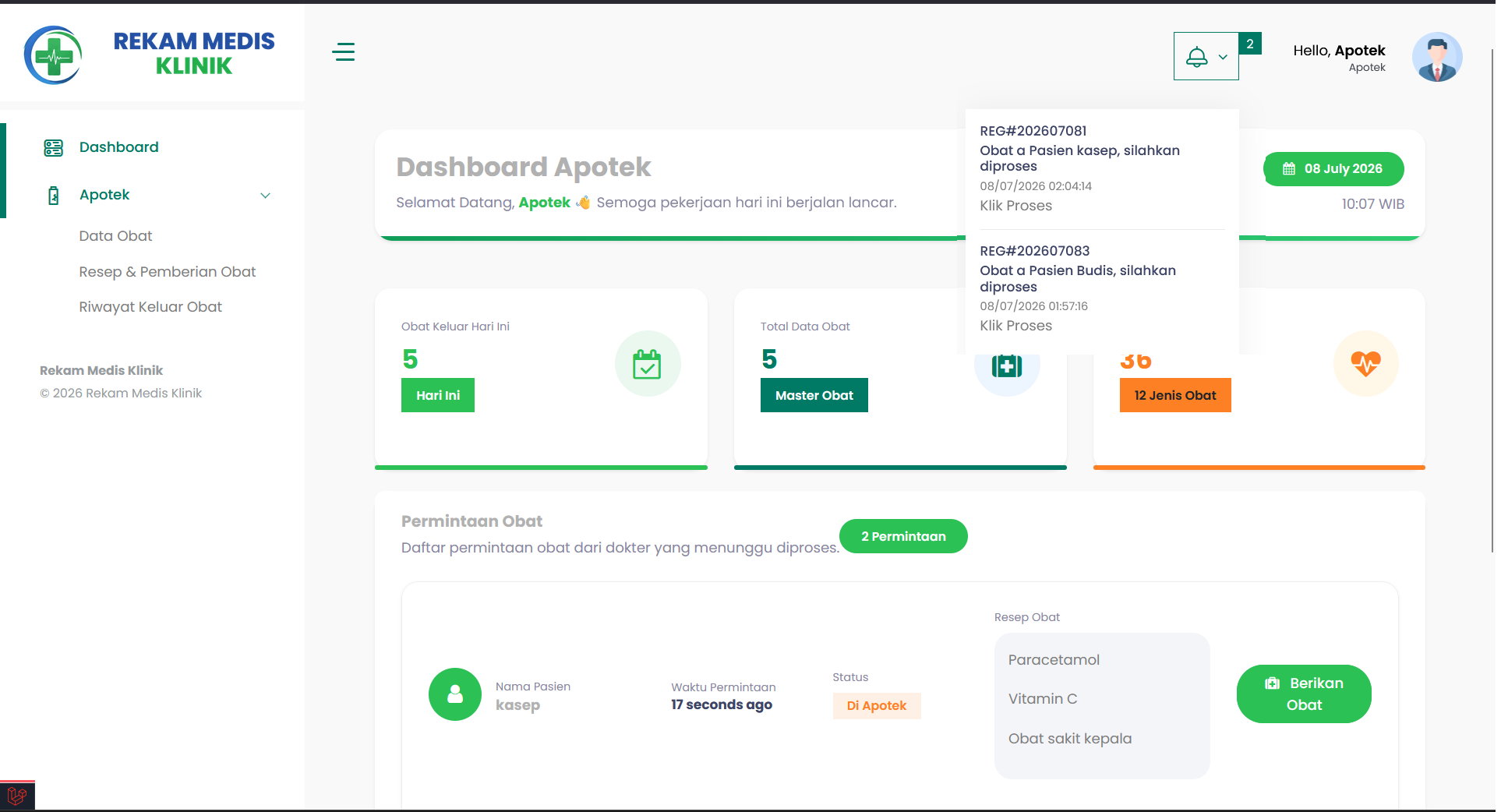Open notification REG#202607081 title
This screenshot has width=1501, height=812.
(x=1033, y=131)
